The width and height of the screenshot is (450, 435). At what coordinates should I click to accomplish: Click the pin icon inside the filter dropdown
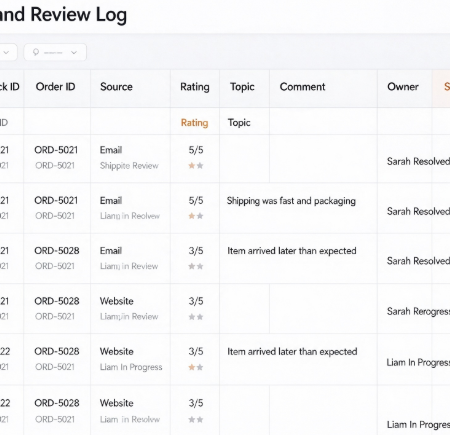[x=36, y=52]
